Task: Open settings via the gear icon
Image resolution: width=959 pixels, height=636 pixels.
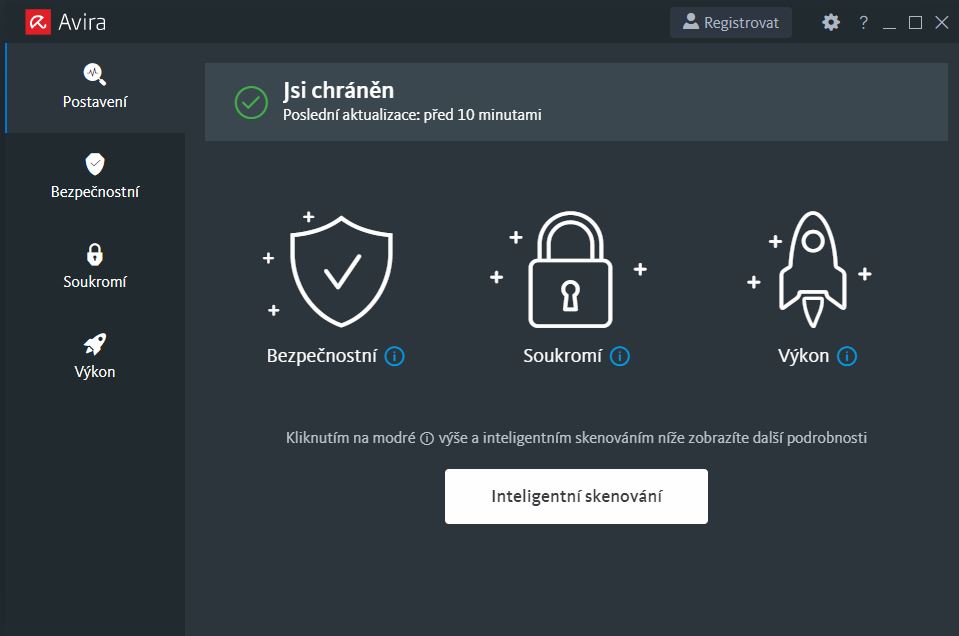Action: [831, 22]
